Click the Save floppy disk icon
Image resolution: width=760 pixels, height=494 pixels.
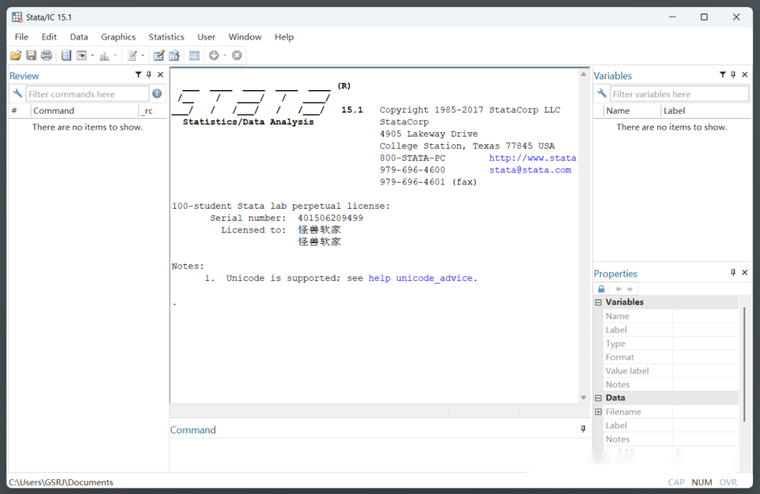[x=31, y=56]
